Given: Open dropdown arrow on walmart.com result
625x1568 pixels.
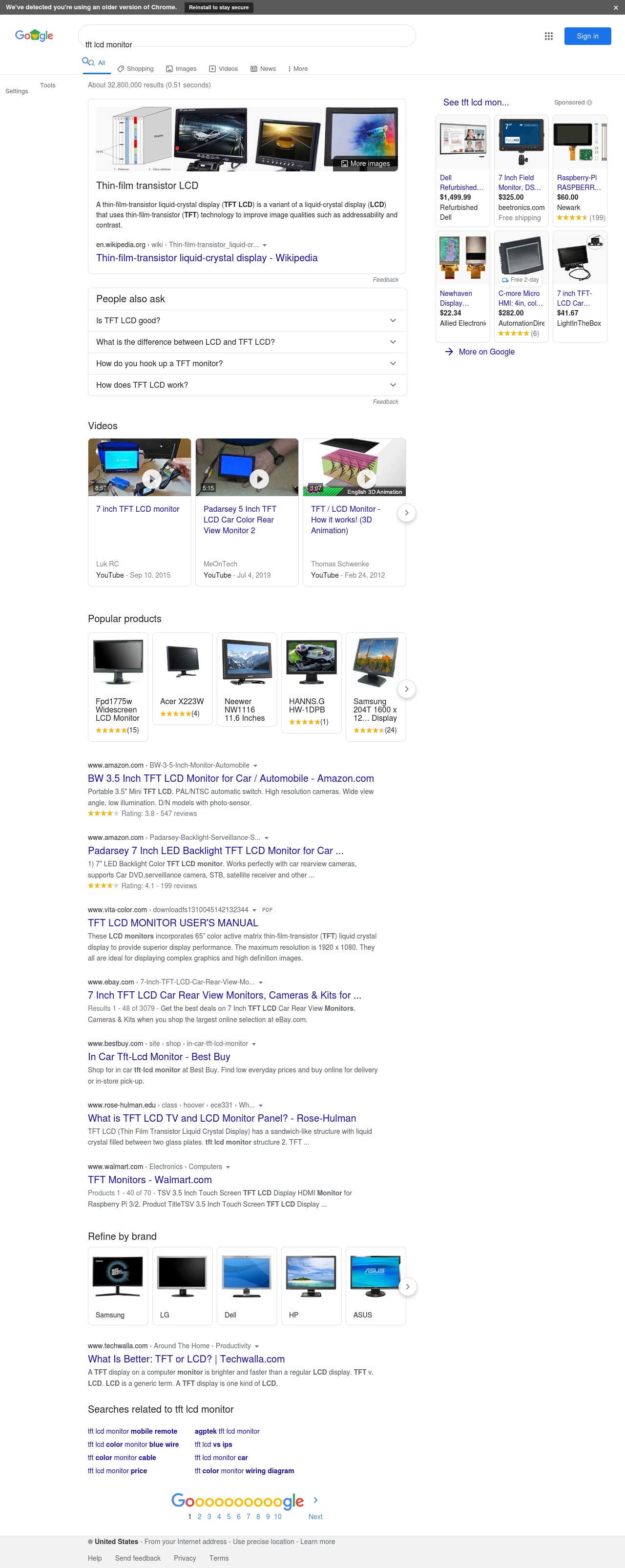Looking at the screenshot, I should click(228, 1167).
